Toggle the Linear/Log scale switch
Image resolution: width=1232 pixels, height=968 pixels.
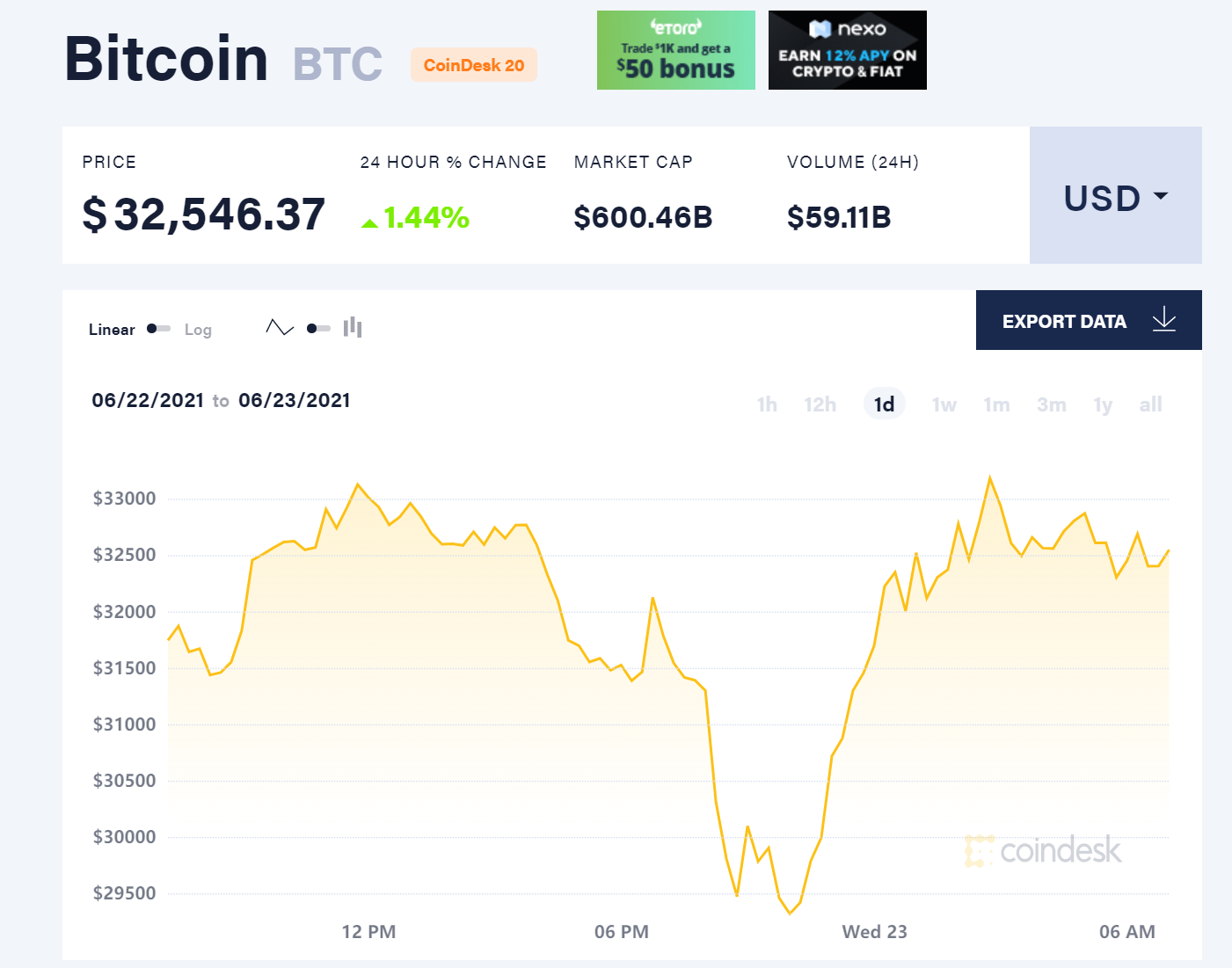coord(158,329)
